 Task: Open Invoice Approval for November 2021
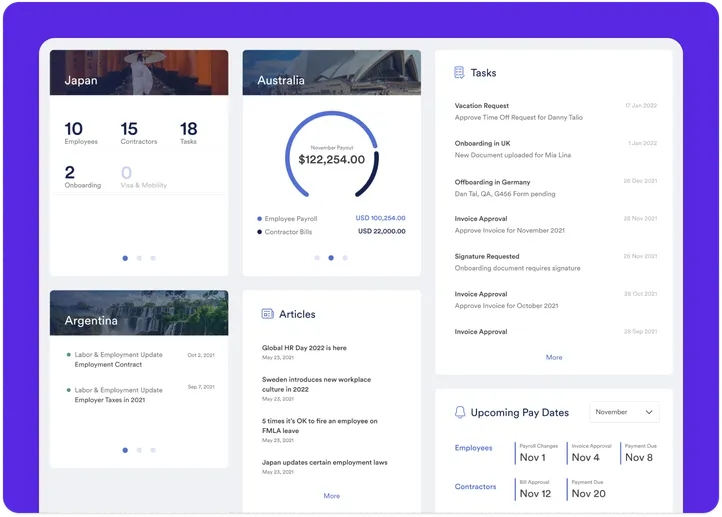556,224
